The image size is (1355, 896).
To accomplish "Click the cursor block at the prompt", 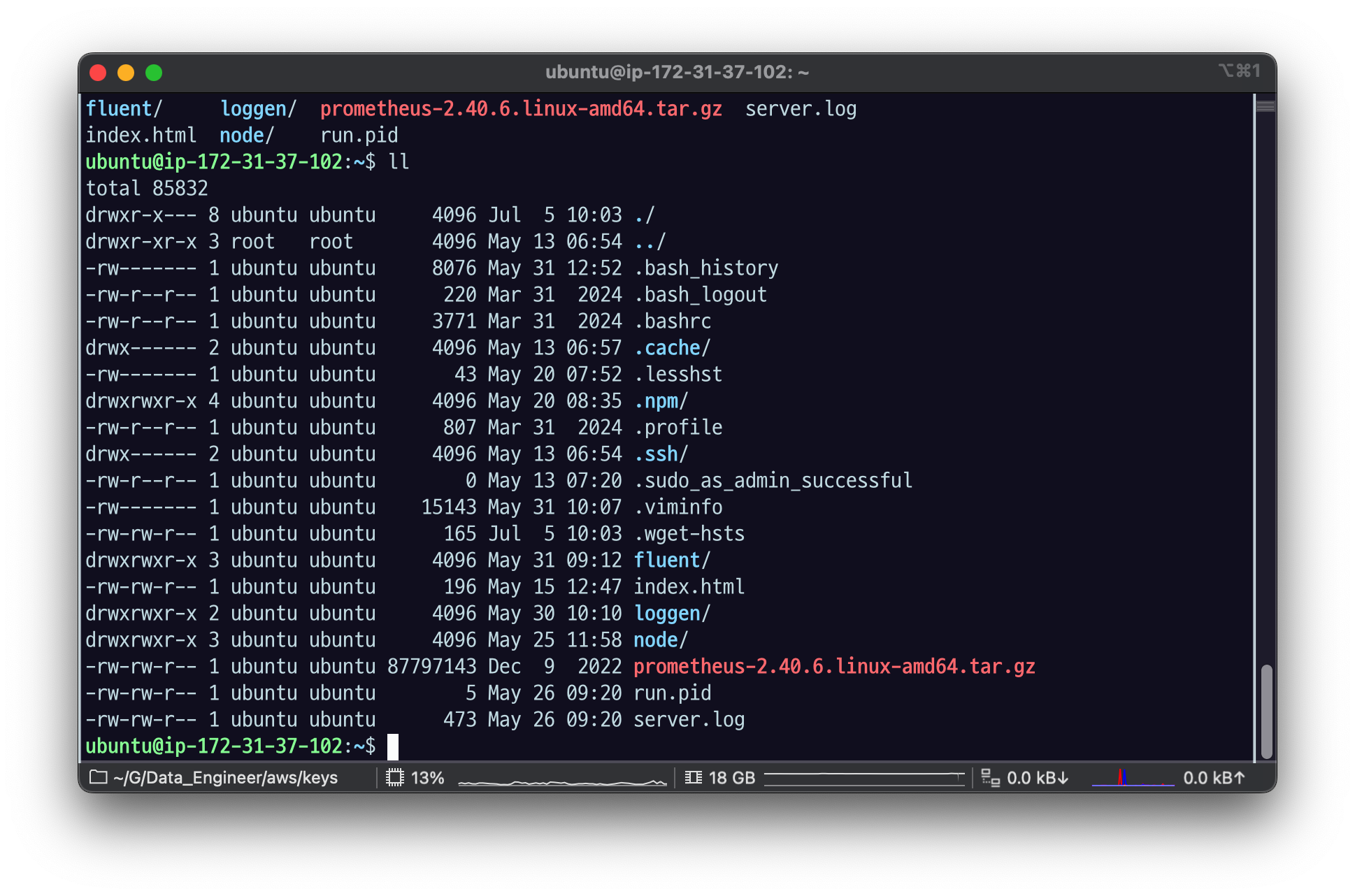I will [x=393, y=746].
